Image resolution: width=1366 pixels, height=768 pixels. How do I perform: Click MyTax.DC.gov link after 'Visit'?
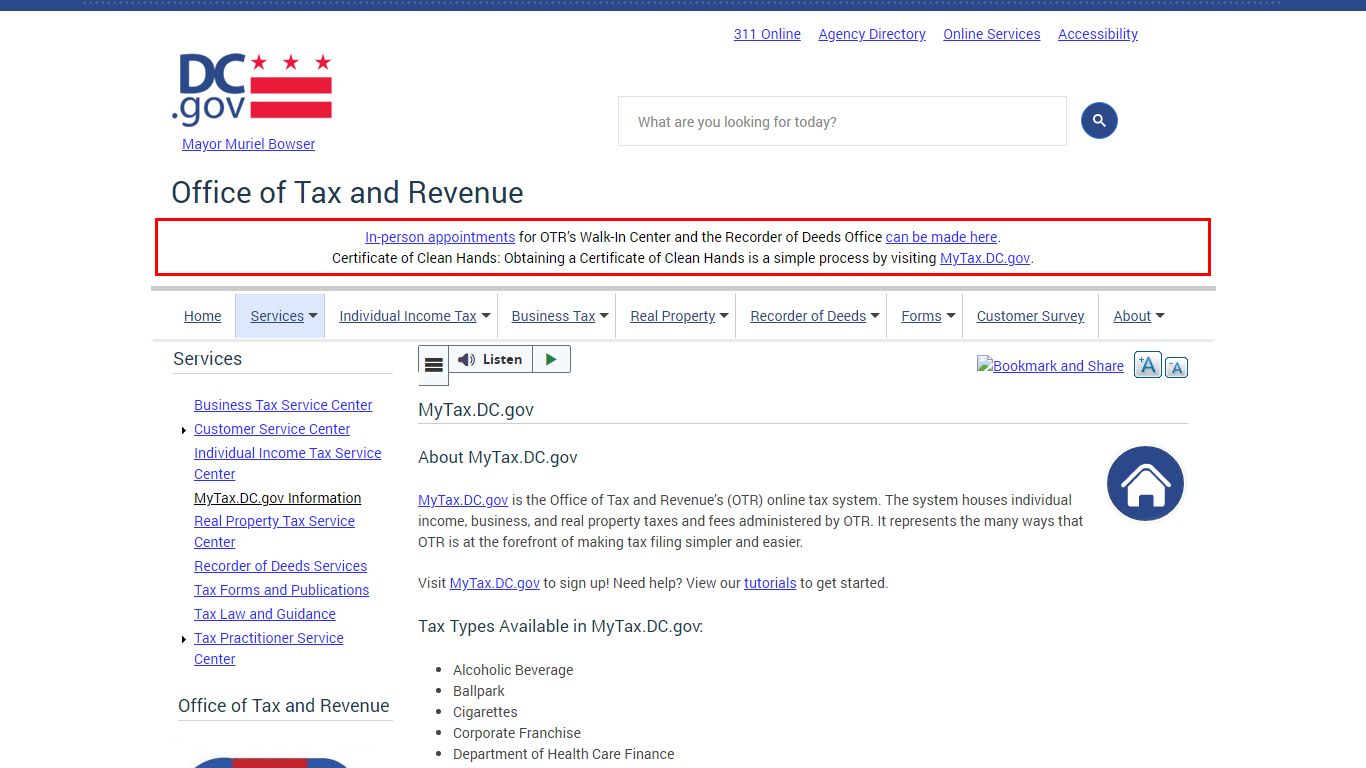(495, 583)
